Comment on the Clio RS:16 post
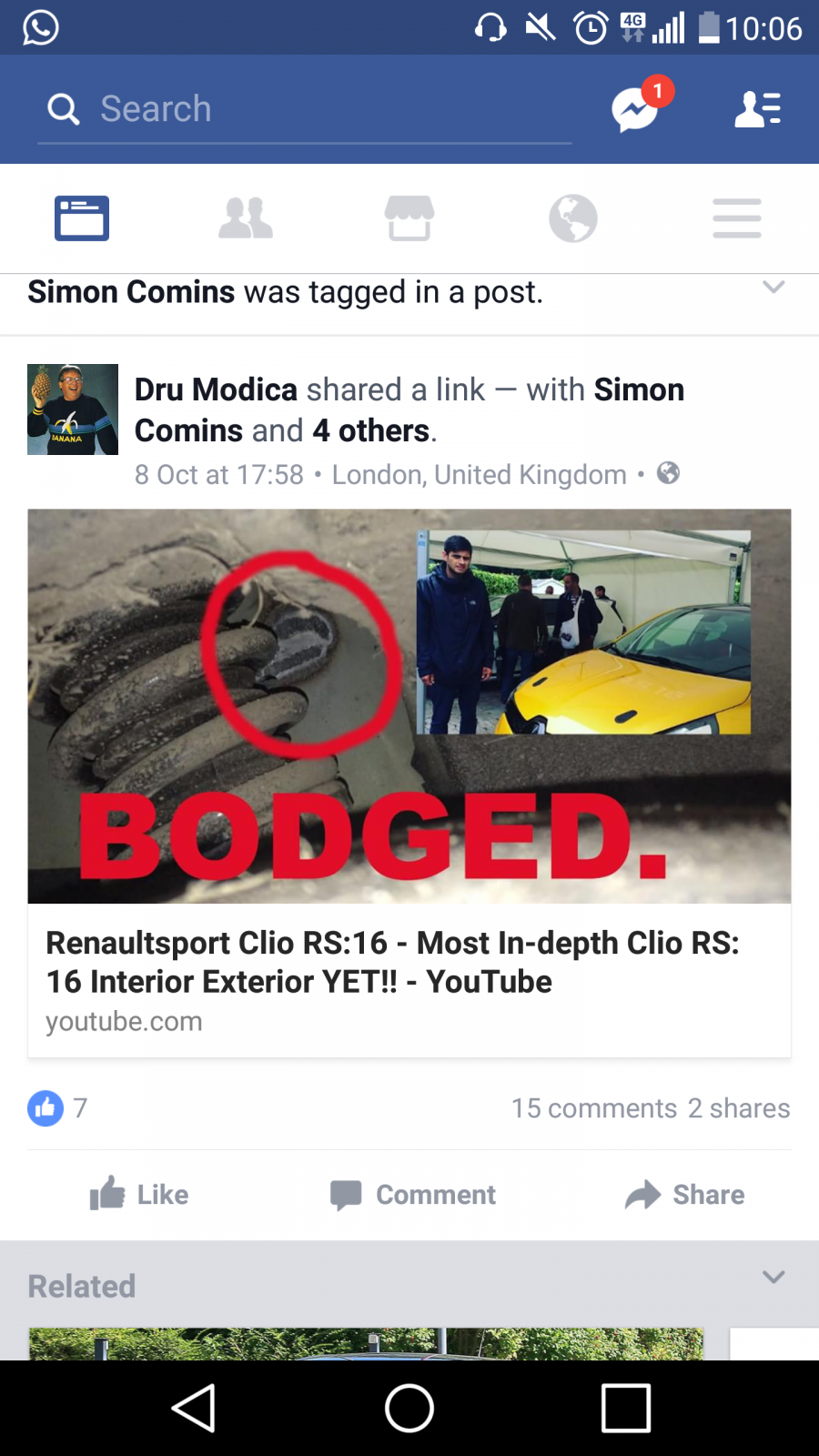Screen dimensions: 819x1456 tap(412, 1194)
